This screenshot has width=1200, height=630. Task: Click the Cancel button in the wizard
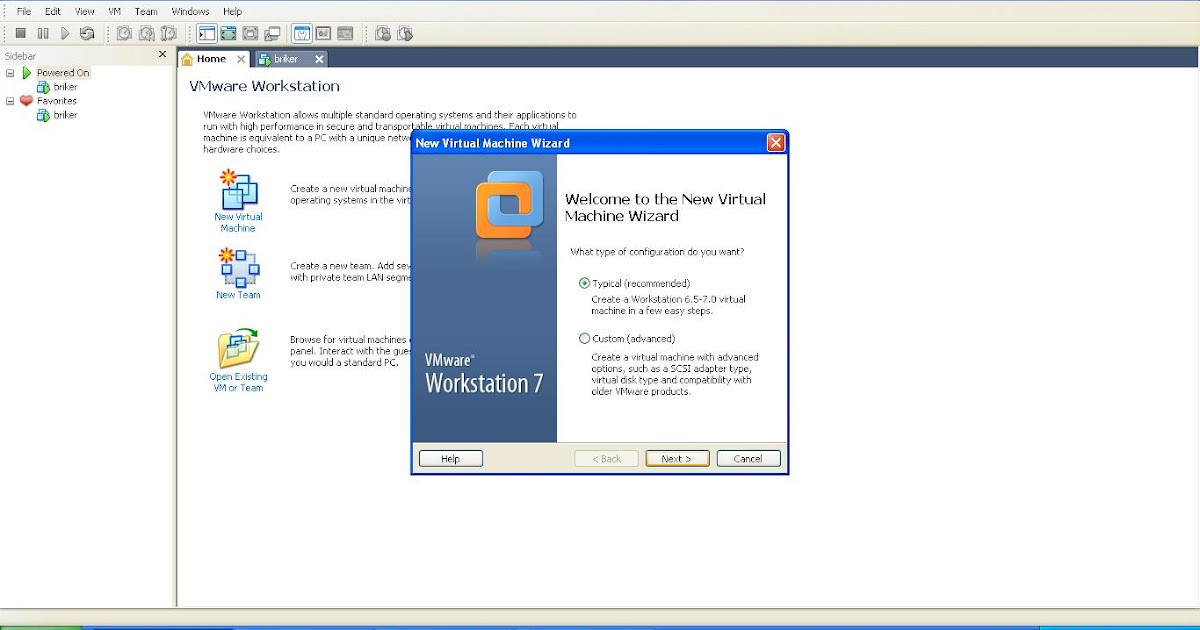pos(748,459)
